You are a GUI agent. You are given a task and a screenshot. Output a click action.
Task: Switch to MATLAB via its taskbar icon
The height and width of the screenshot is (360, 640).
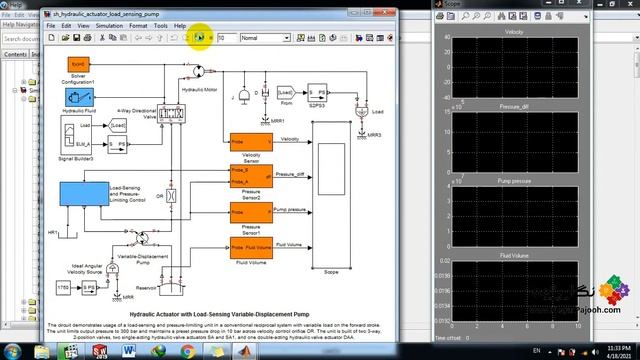245,351
